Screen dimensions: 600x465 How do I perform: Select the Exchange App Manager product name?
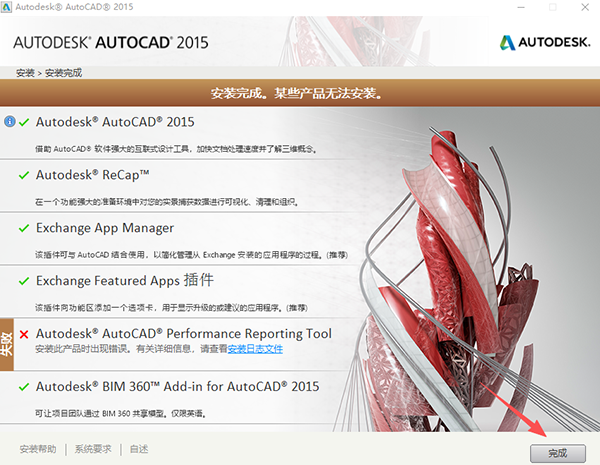coord(105,228)
